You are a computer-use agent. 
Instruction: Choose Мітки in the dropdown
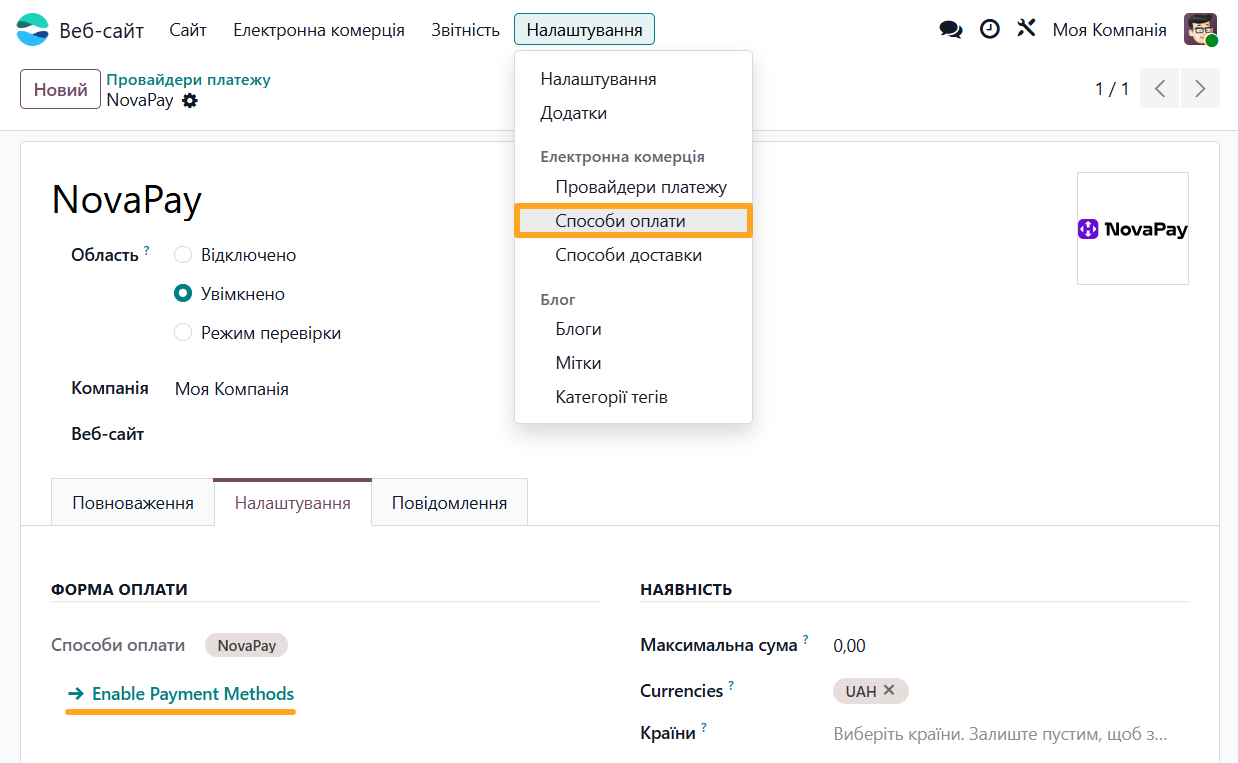click(633, 363)
